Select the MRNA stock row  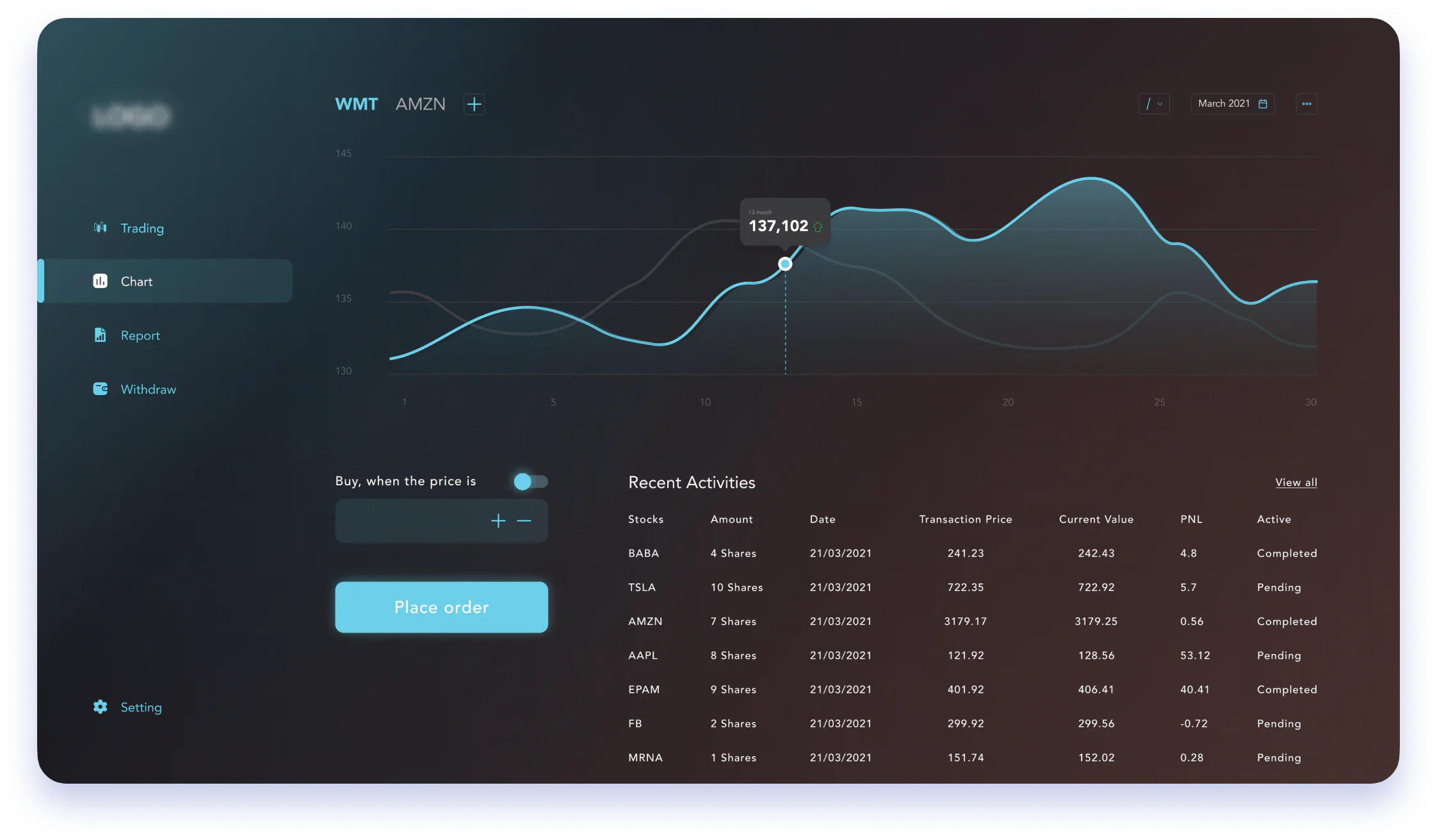point(973,757)
